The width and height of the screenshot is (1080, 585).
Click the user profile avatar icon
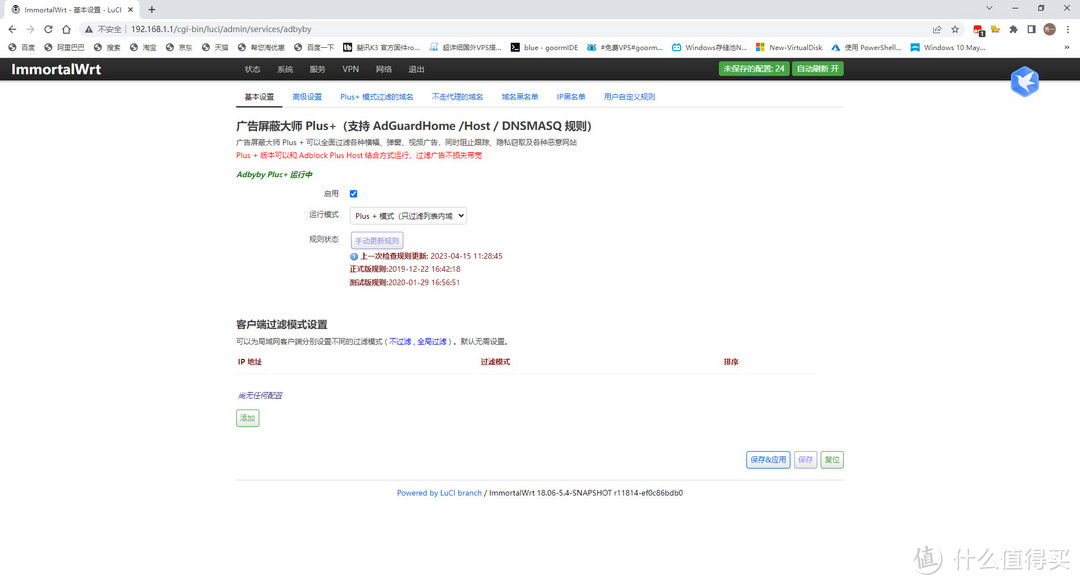[x=1049, y=29]
